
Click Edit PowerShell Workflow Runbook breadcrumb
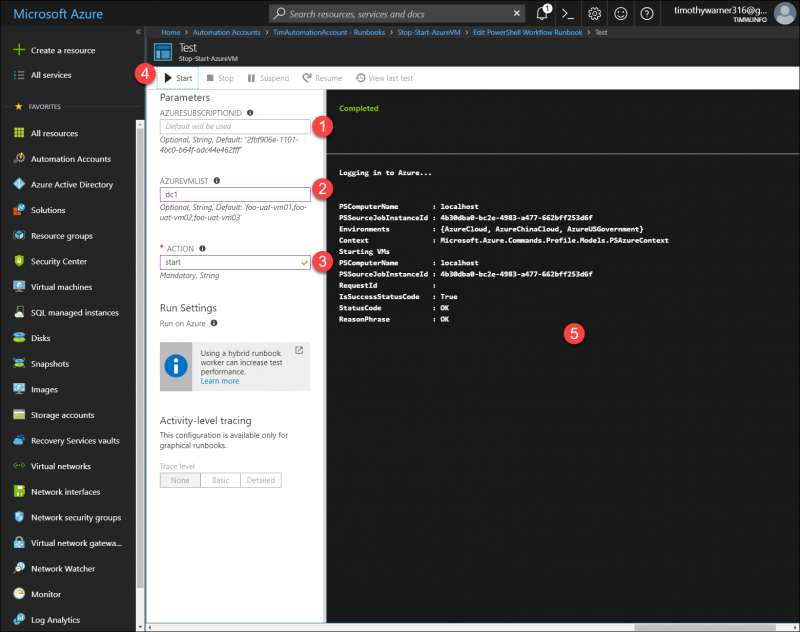[528, 32]
